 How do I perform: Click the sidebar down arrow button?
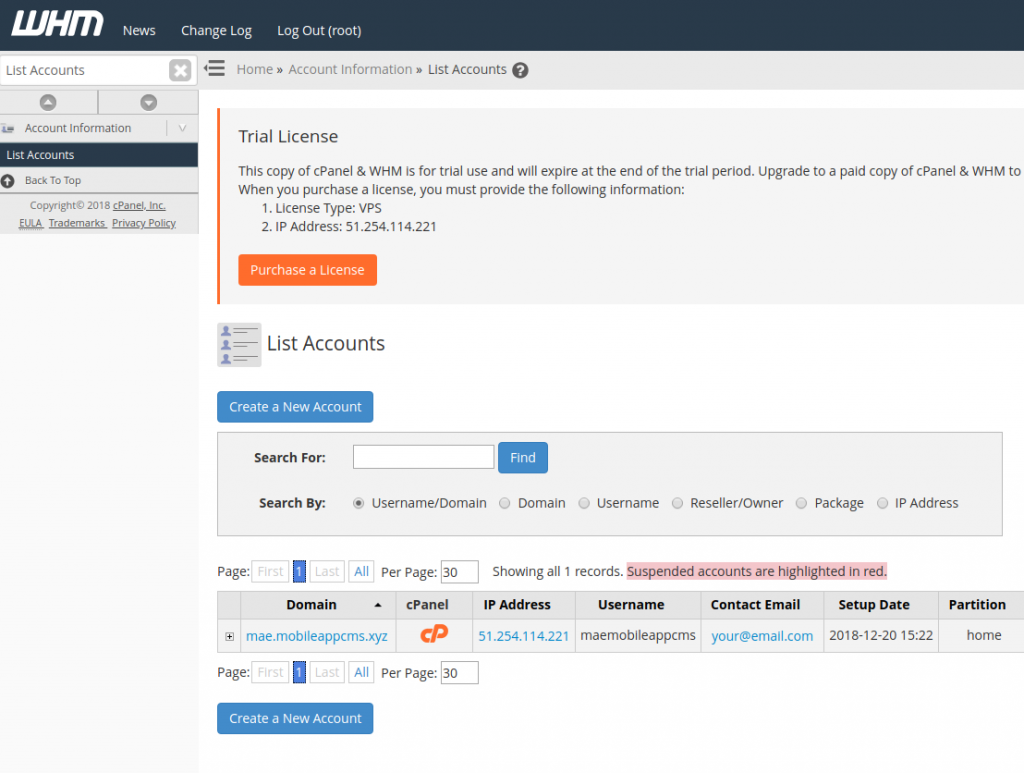[149, 102]
